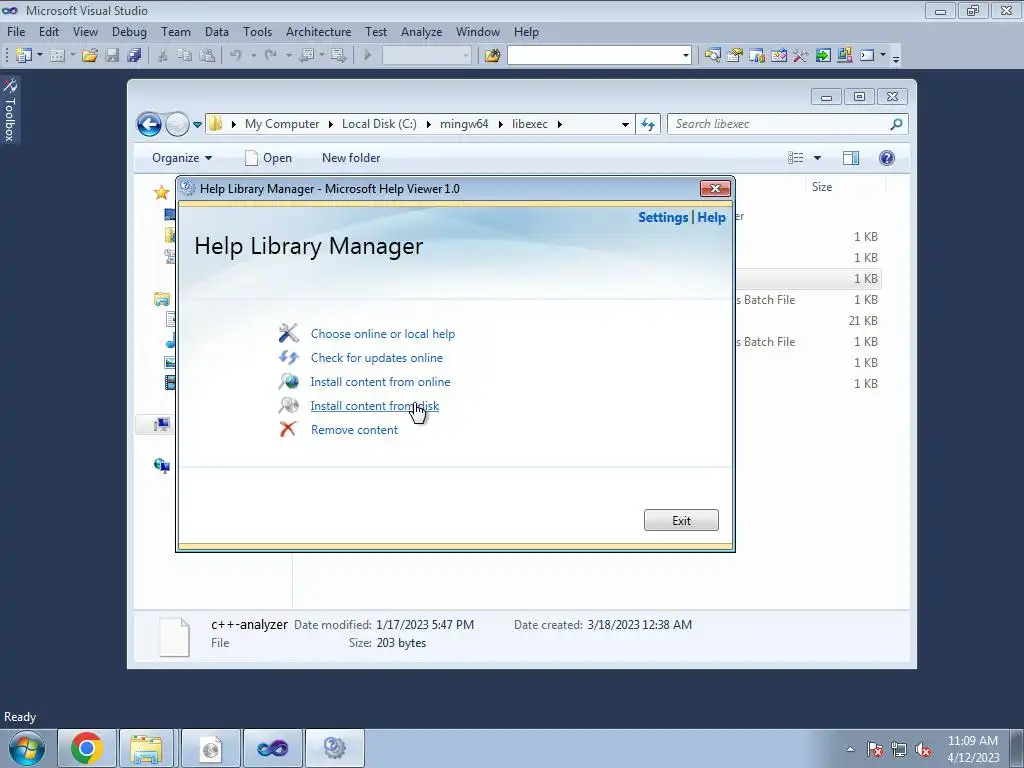This screenshot has width=1024, height=768.
Task: Click the Redo arrow toolbar icon
Action: pyautogui.click(x=270, y=56)
